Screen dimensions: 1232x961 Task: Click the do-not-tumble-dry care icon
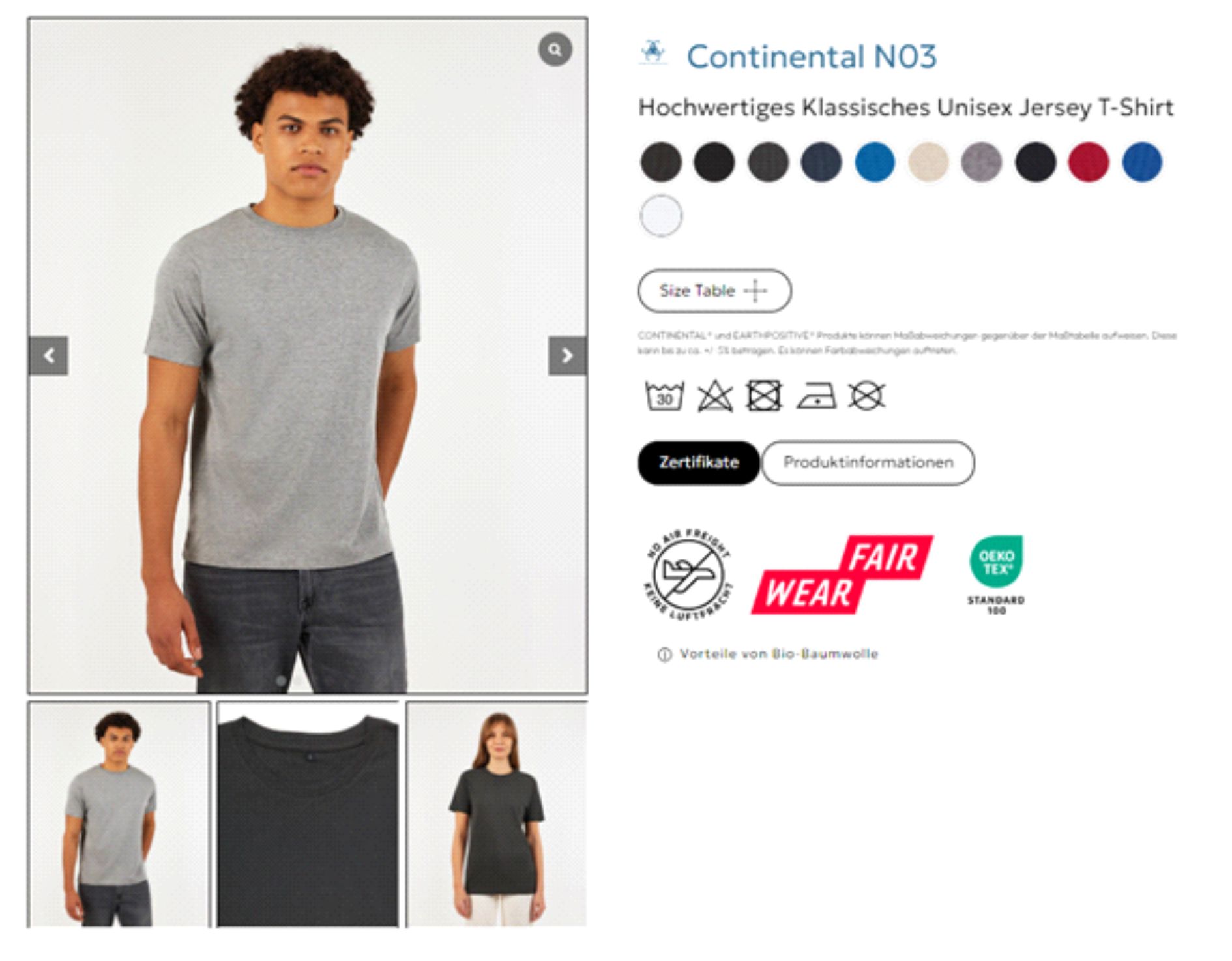pyautogui.click(x=763, y=396)
